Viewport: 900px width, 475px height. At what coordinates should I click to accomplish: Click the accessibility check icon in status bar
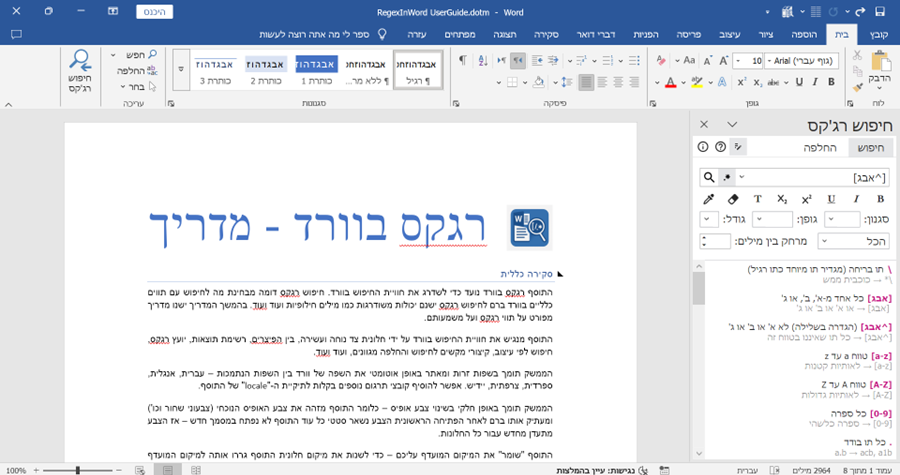click(643, 470)
